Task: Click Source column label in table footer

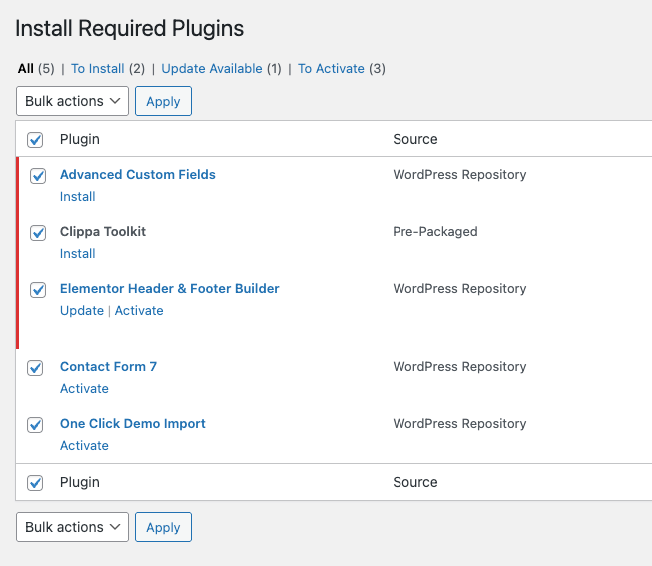Action: pyautogui.click(x=415, y=482)
